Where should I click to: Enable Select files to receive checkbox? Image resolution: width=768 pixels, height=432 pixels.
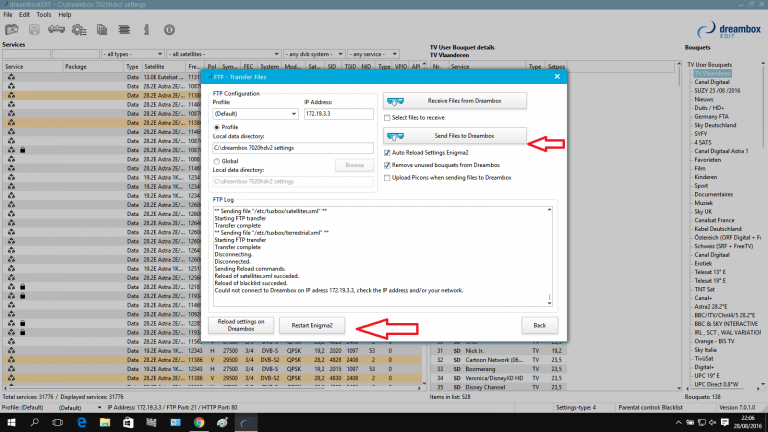pos(388,118)
